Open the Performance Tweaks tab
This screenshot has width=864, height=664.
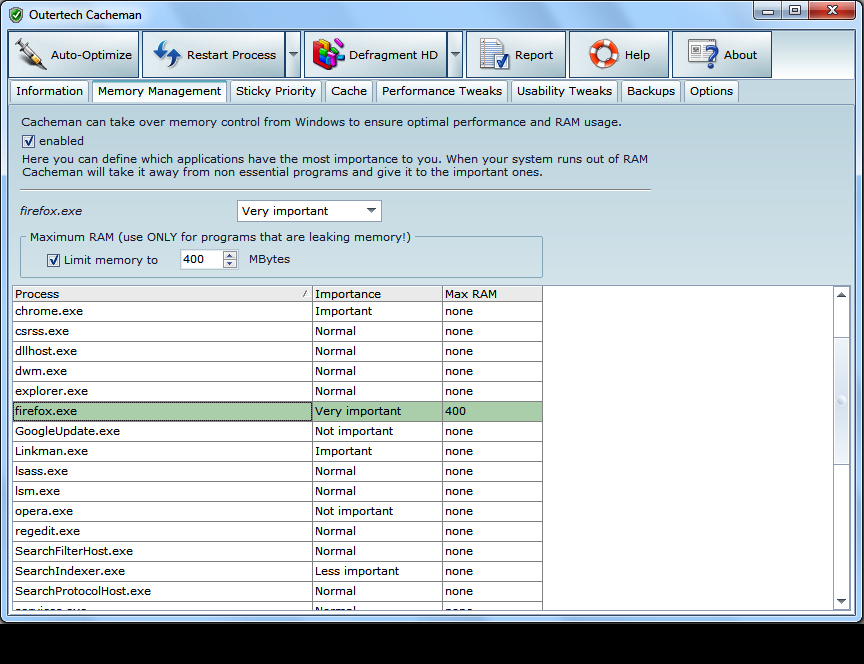click(442, 91)
